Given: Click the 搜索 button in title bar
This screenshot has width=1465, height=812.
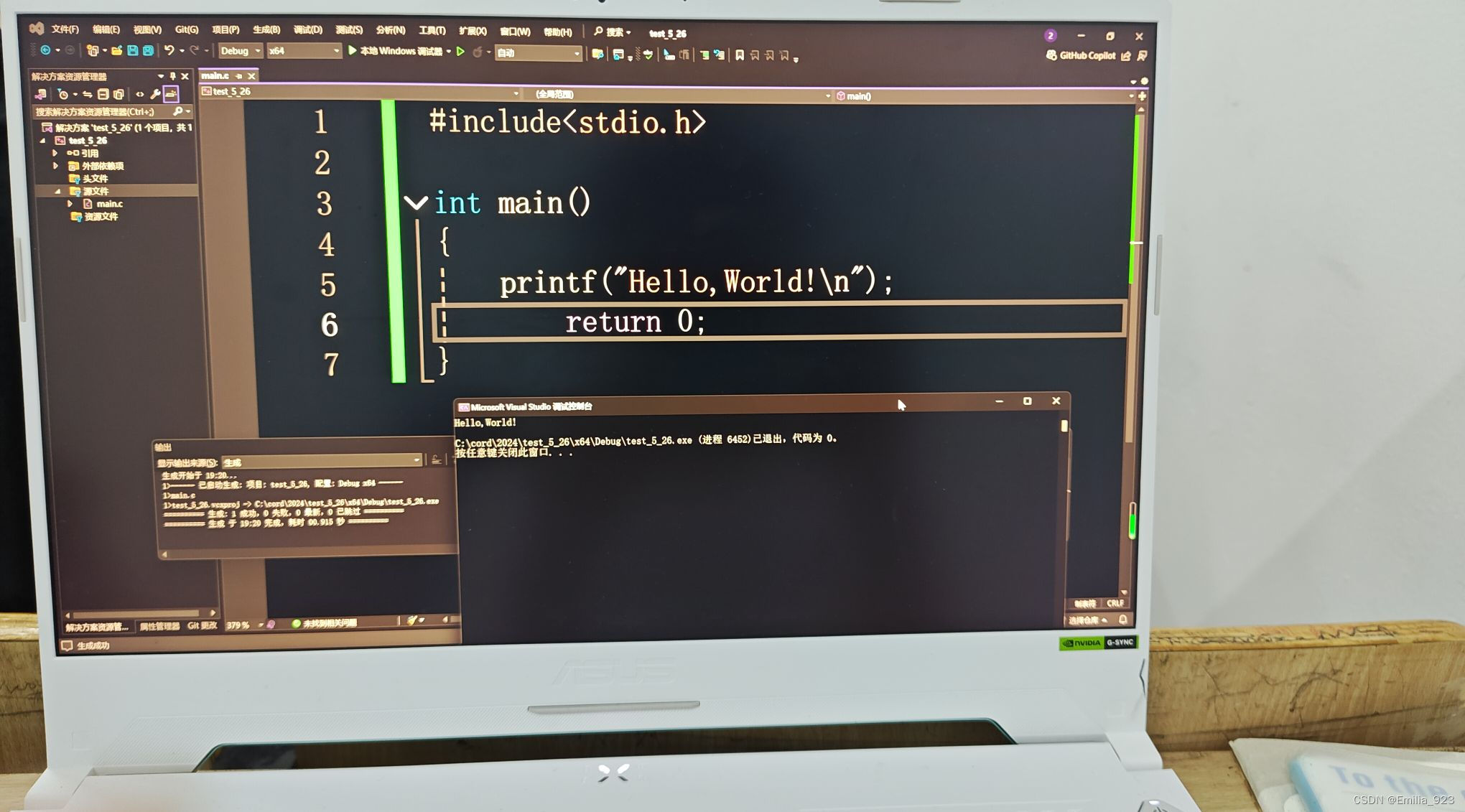Looking at the screenshot, I should 612,32.
